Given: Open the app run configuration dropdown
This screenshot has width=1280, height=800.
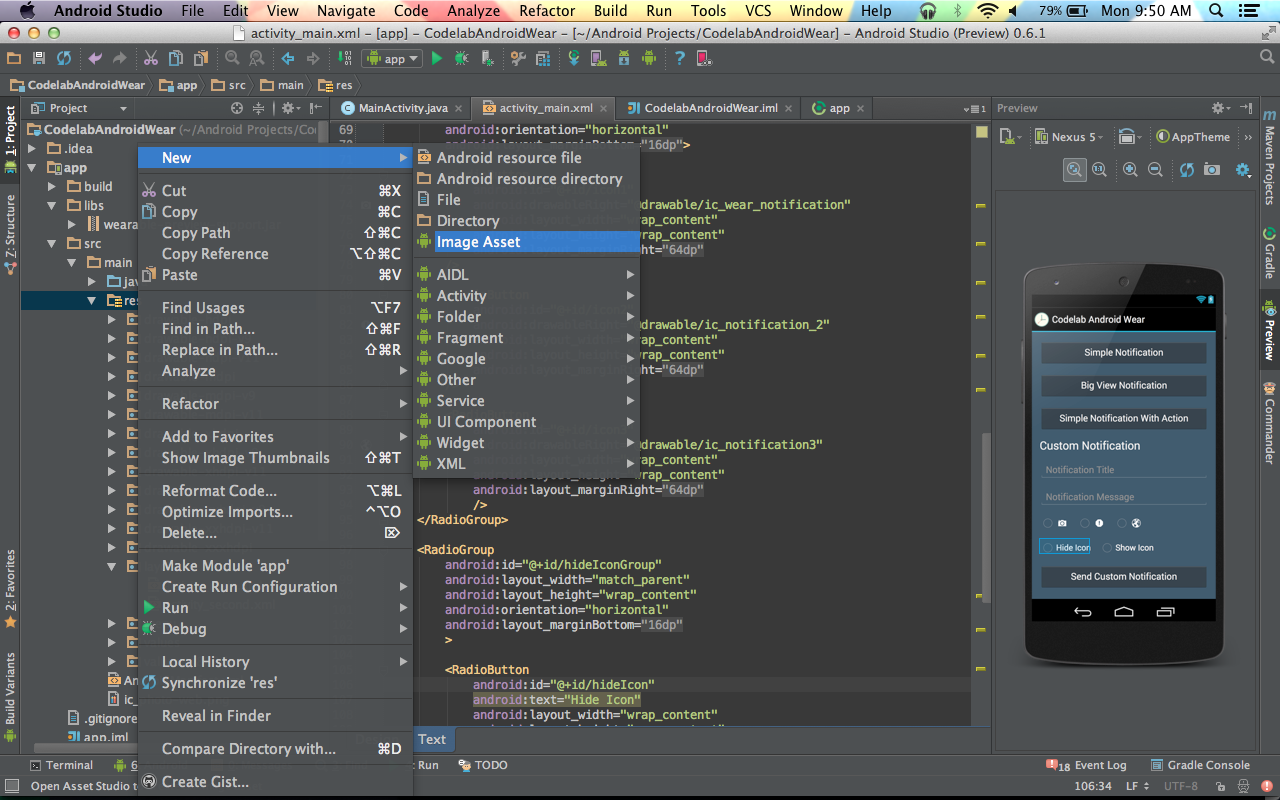Looking at the screenshot, I should (393, 59).
